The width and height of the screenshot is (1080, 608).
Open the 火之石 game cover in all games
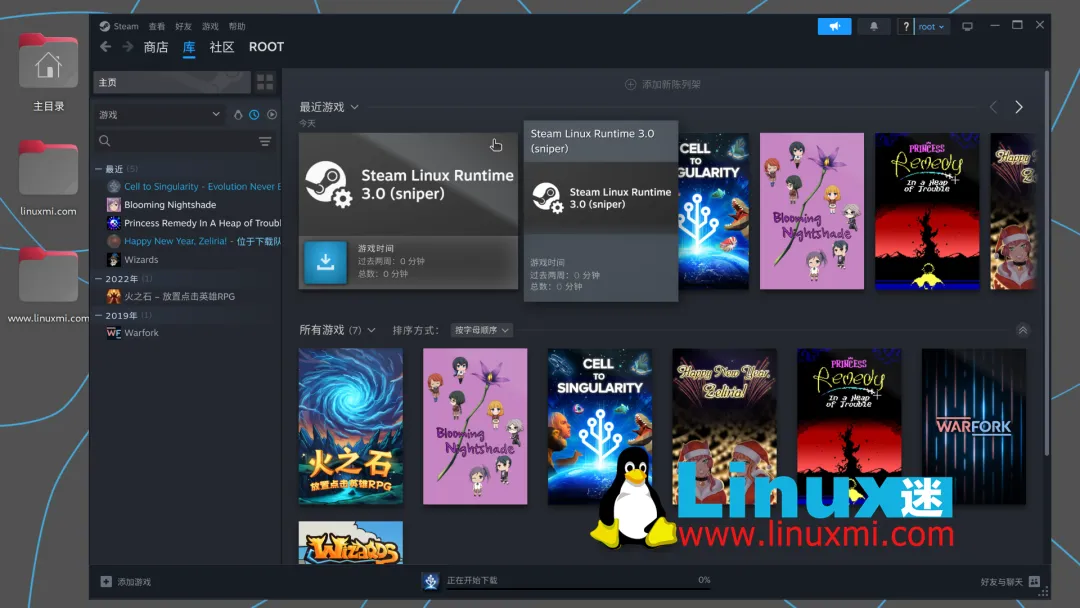351,426
